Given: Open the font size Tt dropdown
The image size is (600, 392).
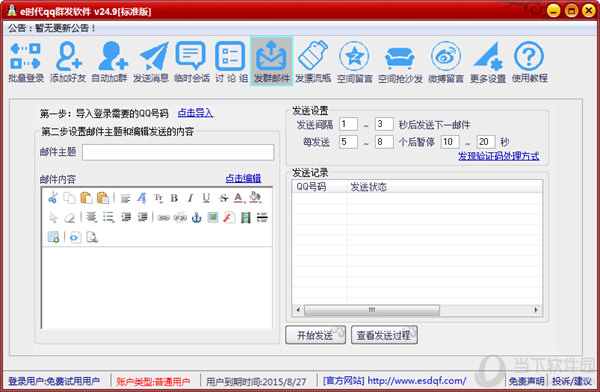Looking at the screenshot, I should click(x=158, y=198).
